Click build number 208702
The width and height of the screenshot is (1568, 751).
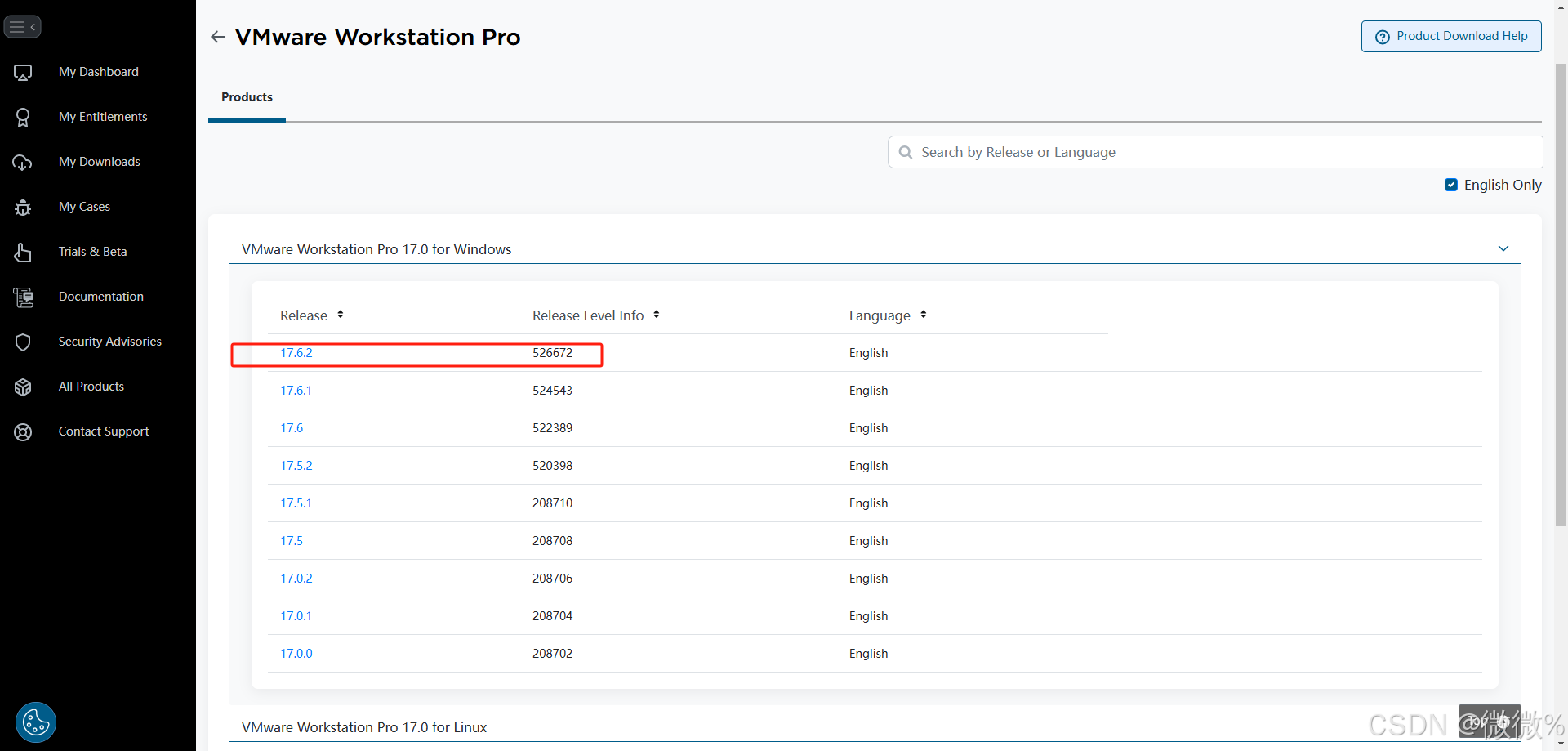pyautogui.click(x=552, y=654)
